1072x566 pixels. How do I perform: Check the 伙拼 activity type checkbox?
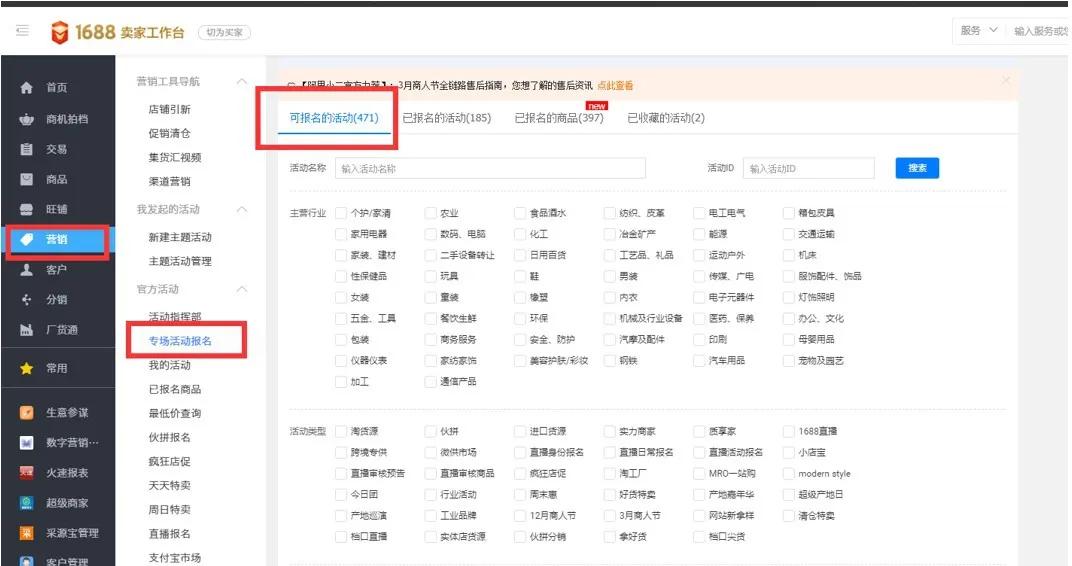tap(430, 431)
